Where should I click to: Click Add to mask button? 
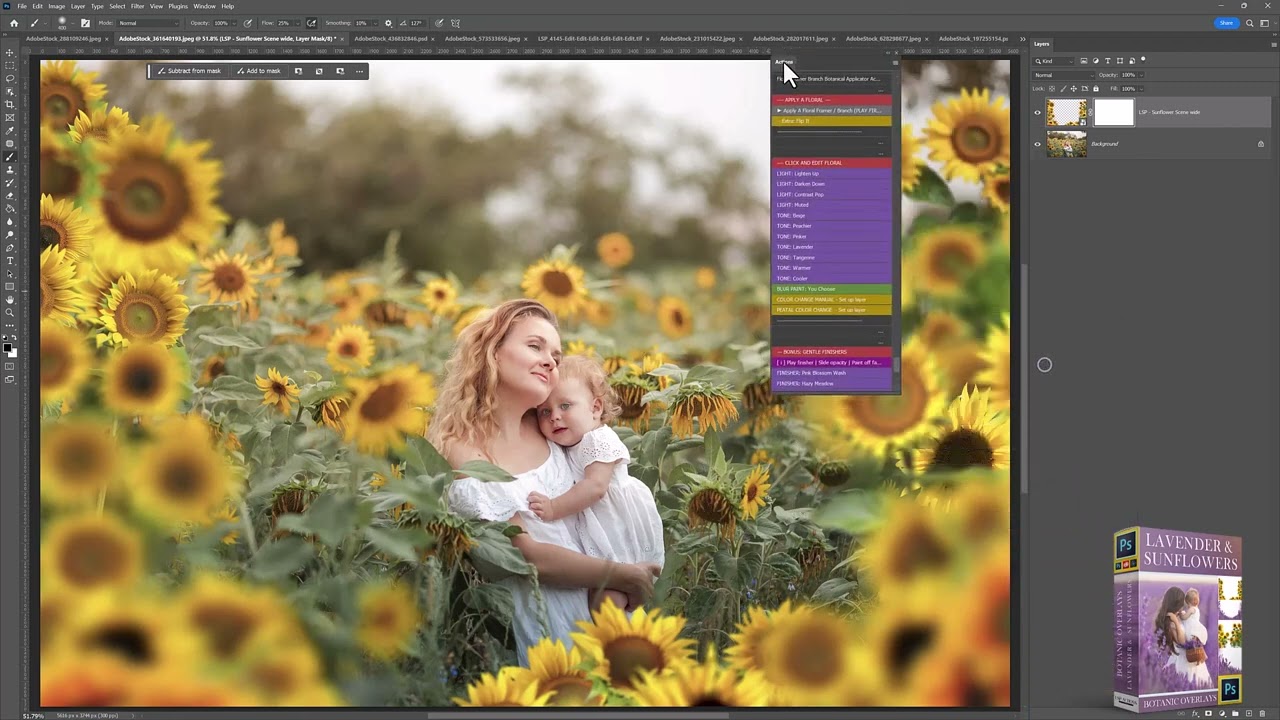258,71
